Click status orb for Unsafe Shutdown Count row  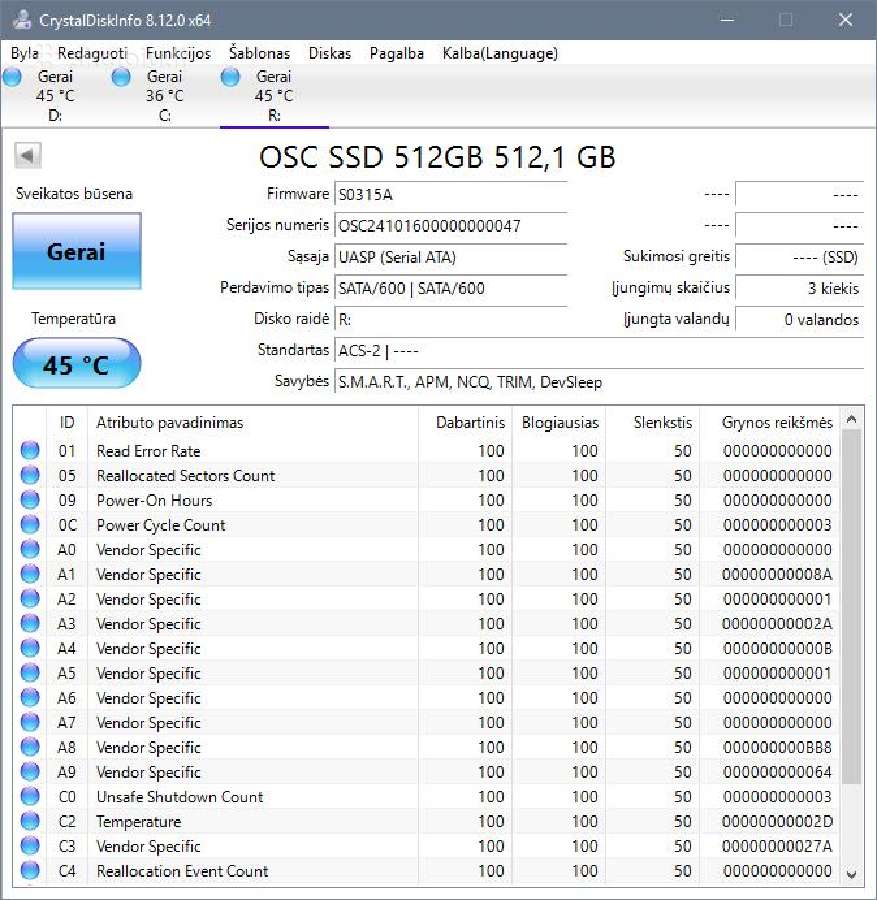(x=30, y=796)
